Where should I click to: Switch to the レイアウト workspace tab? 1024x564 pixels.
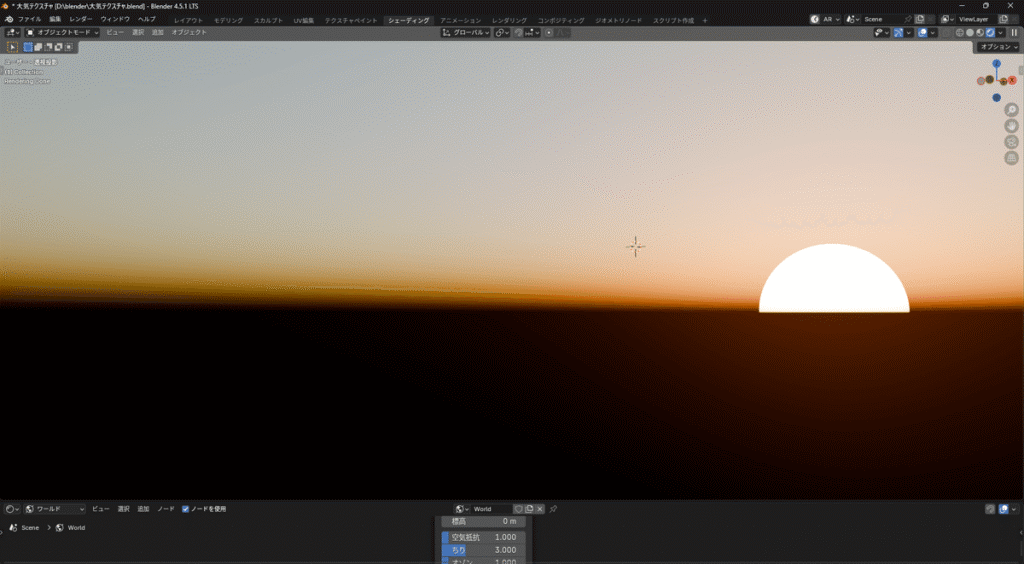[189, 20]
